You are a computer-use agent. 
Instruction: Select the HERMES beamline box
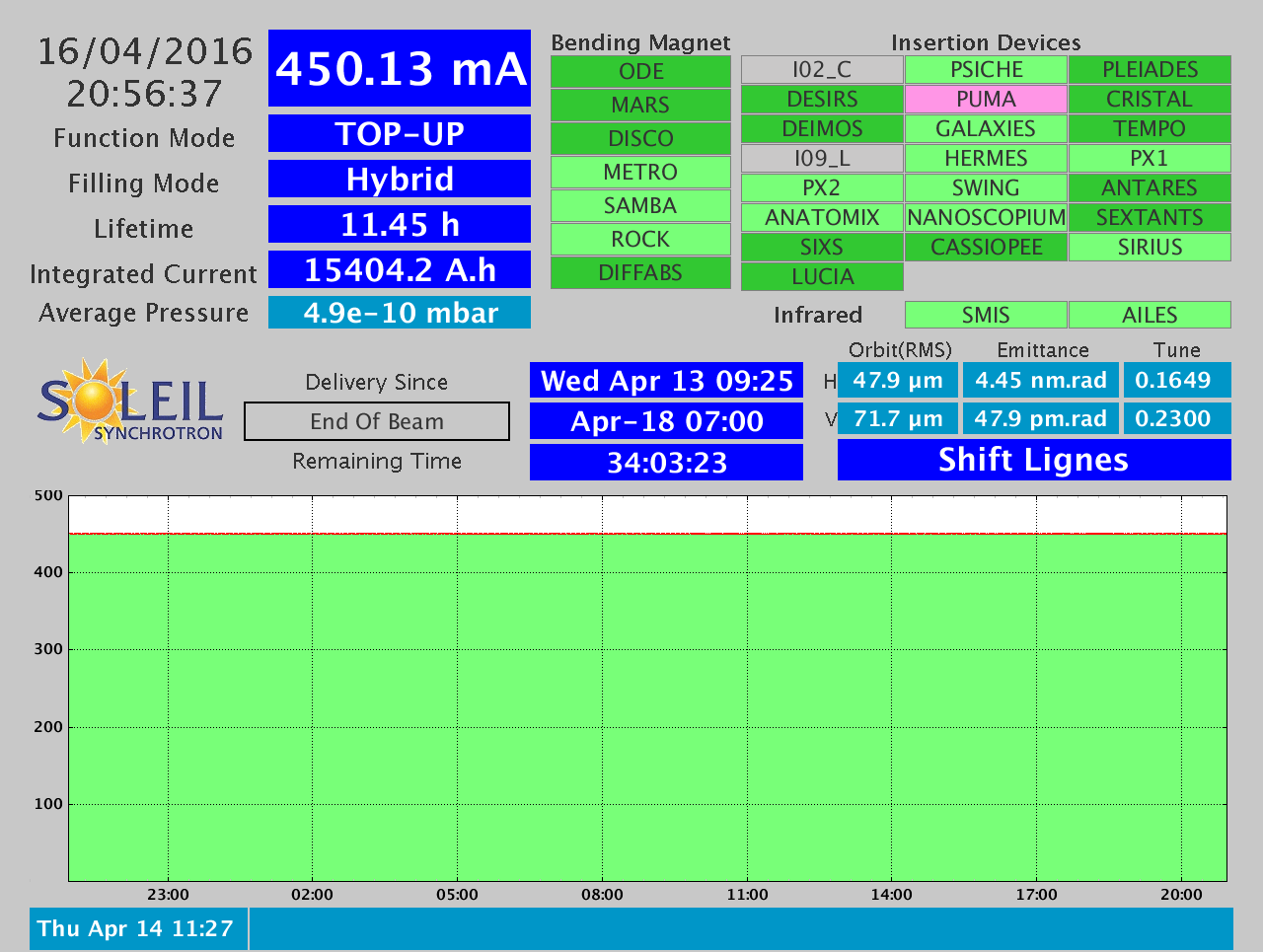pos(986,159)
